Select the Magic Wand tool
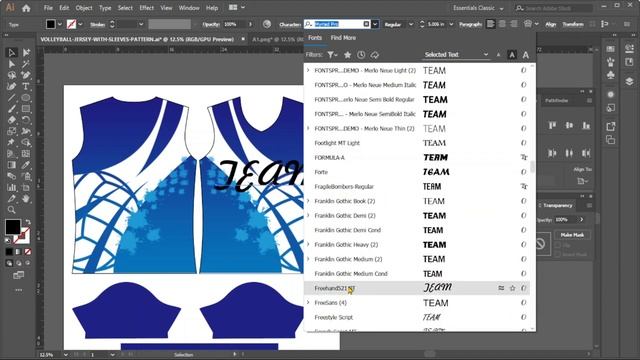640x360 pixels. (26, 64)
